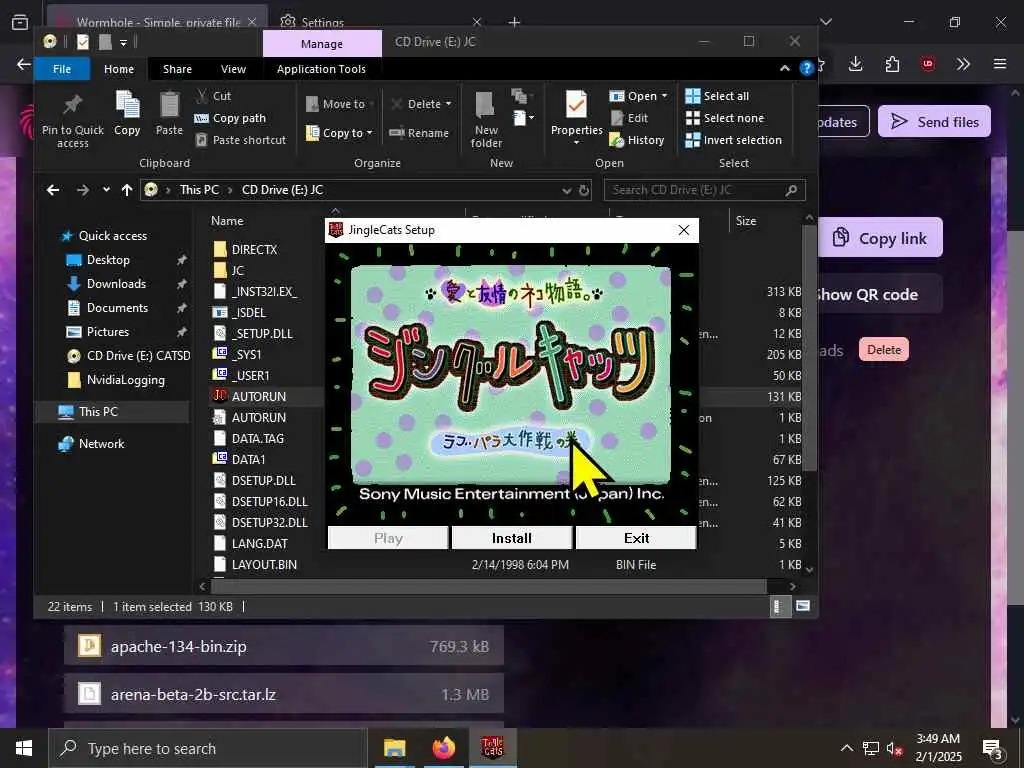
Task: Open NvidiaLogging folder in sidebar
Action: point(125,380)
